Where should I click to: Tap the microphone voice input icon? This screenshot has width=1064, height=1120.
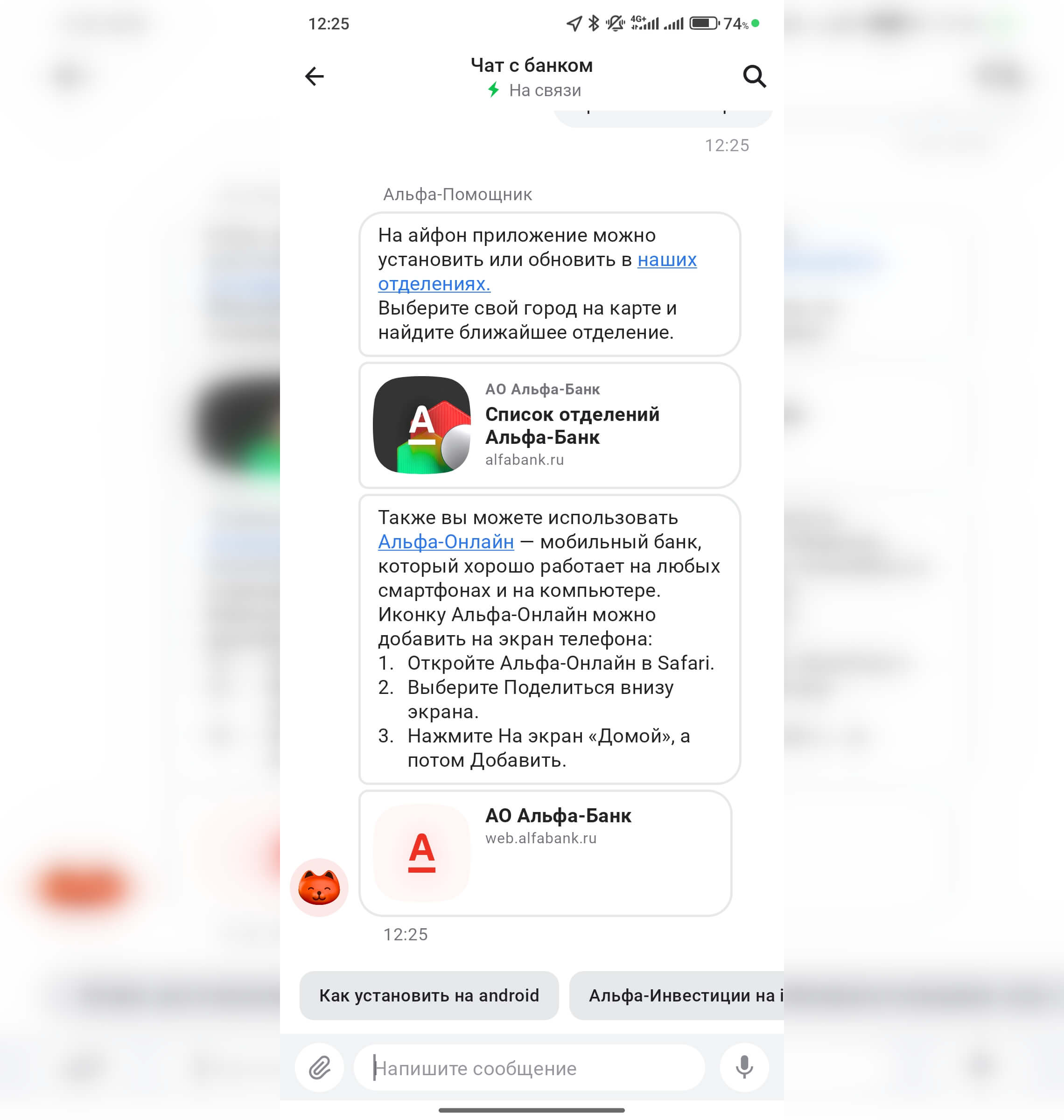[x=744, y=1068]
